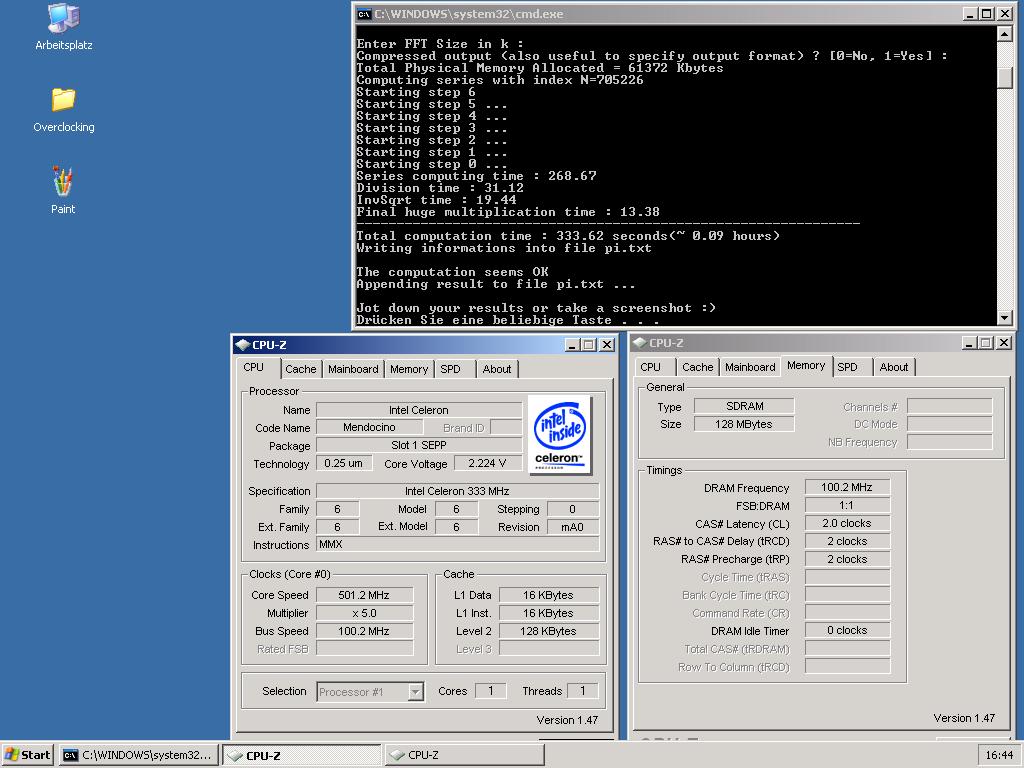Click the memory Size field 128 MBytes
Image resolution: width=1024 pixels, height=768 pixels.
pyautogui.click(x=744, y=424)
